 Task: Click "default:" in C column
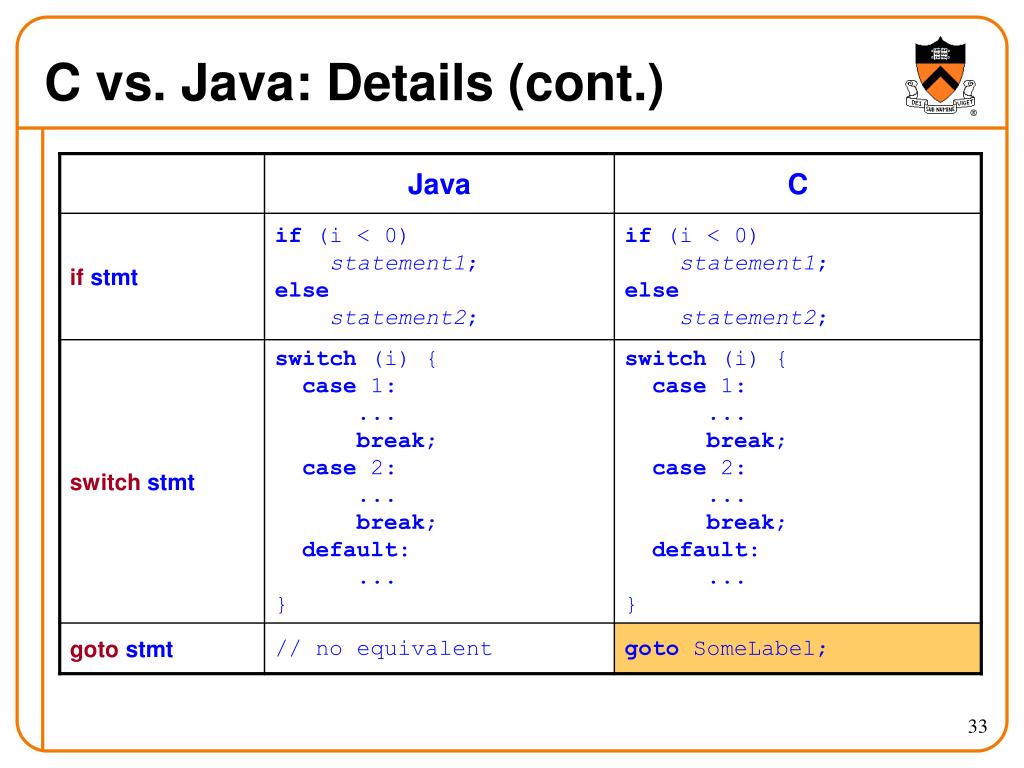[705, 550]
